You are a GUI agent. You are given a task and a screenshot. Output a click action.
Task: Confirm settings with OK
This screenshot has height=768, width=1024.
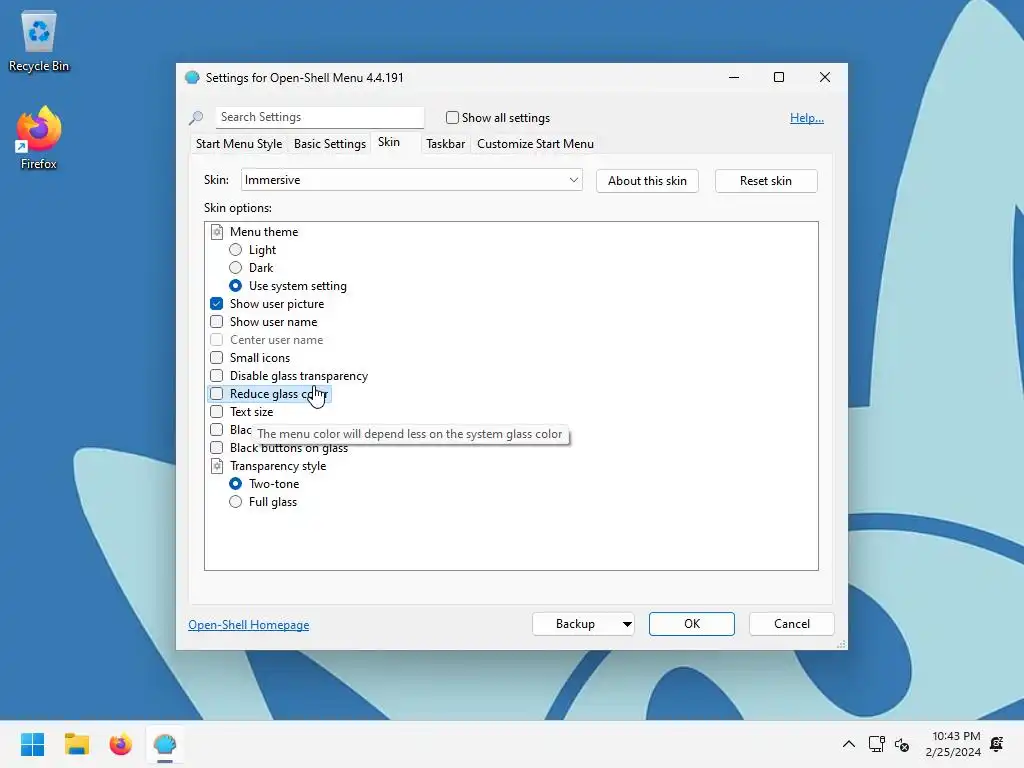692,624
